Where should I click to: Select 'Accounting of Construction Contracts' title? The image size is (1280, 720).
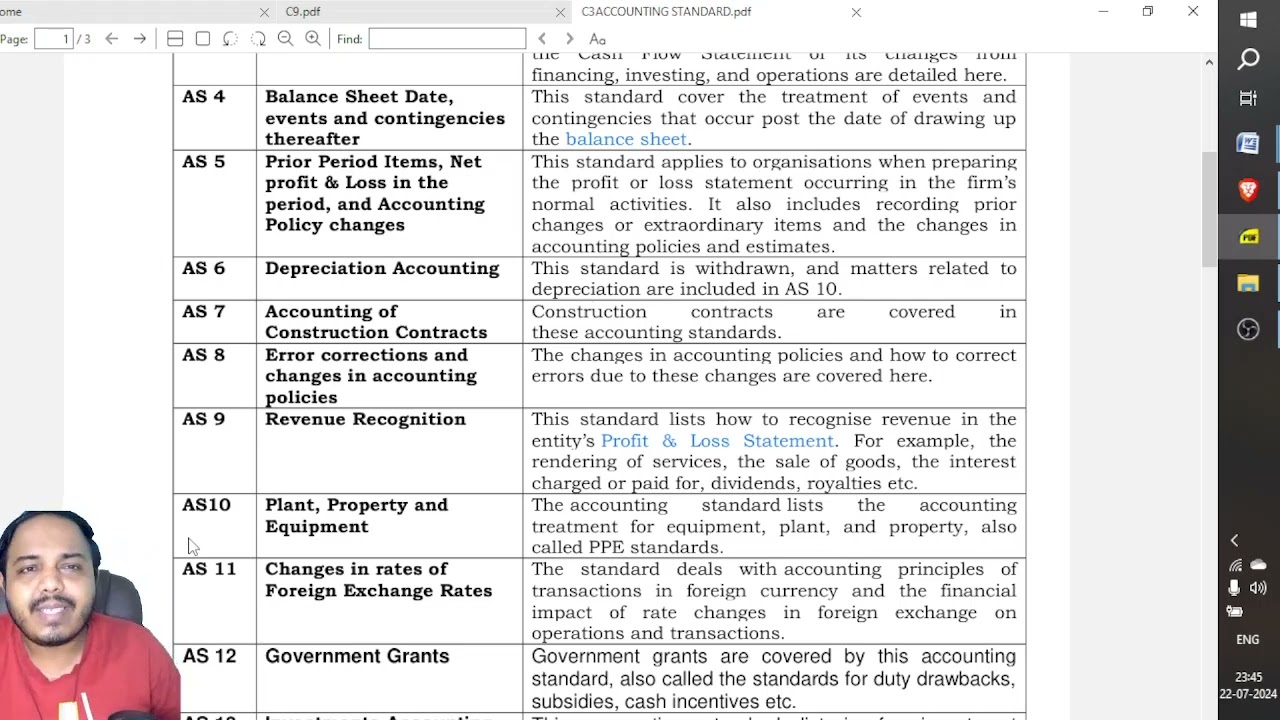pos(376,322)
